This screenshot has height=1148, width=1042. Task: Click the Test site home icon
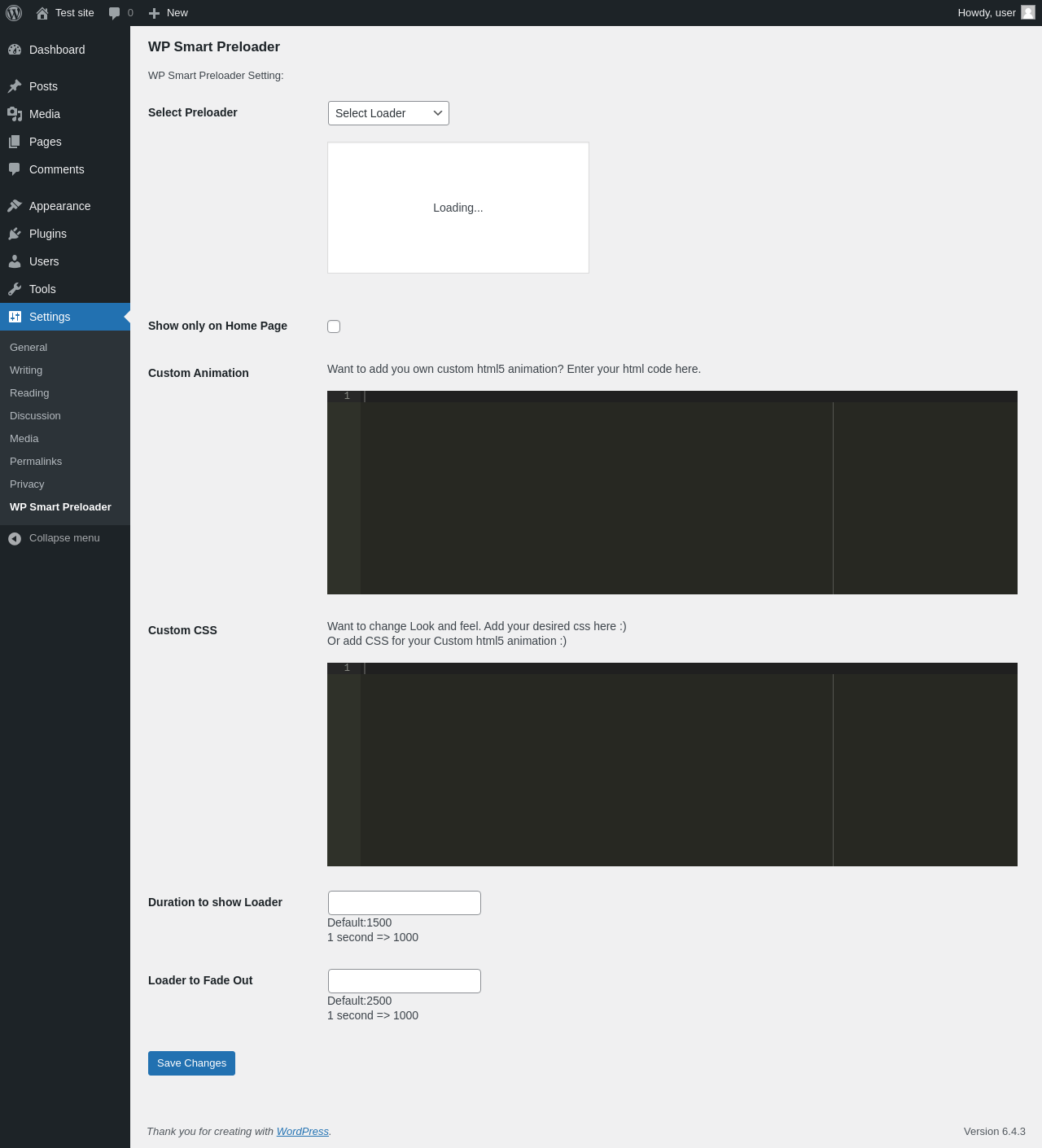[x=42, y=13]
